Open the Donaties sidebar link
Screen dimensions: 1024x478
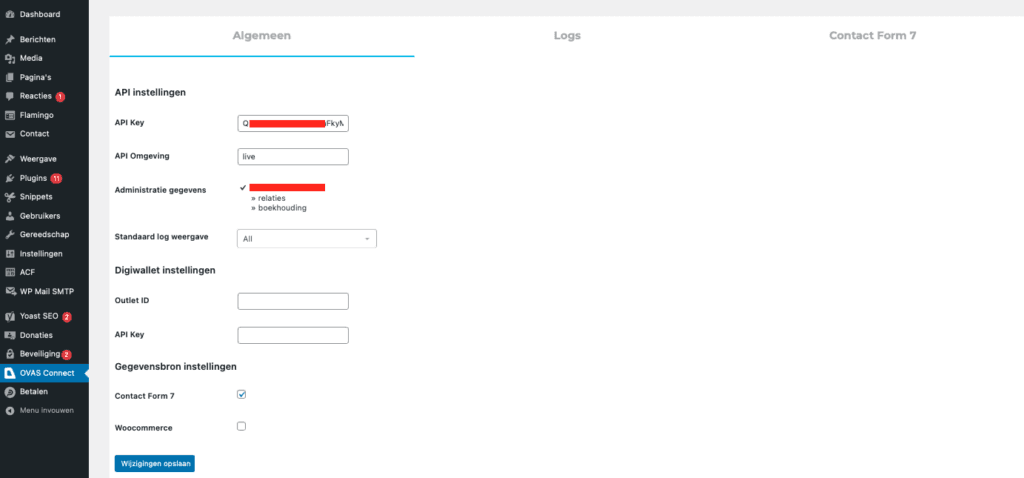click(36, 336)
